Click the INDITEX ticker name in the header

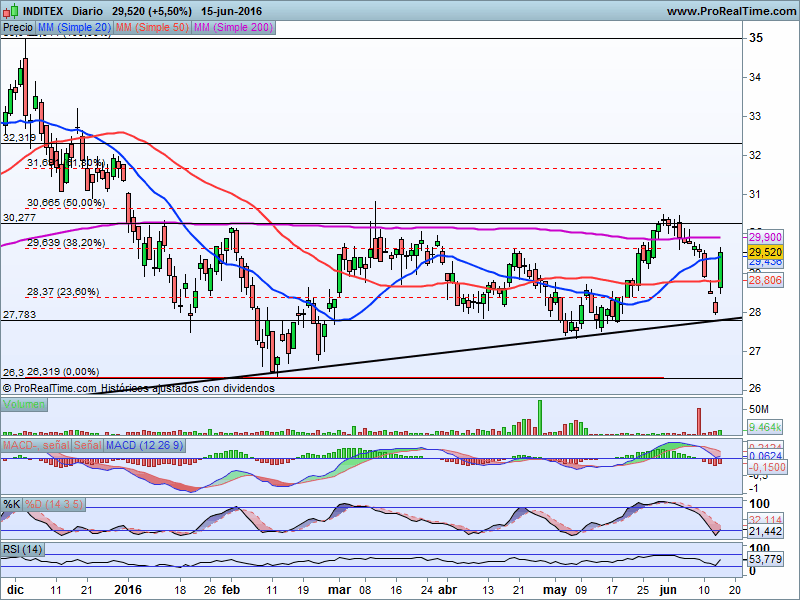[43, 11]
